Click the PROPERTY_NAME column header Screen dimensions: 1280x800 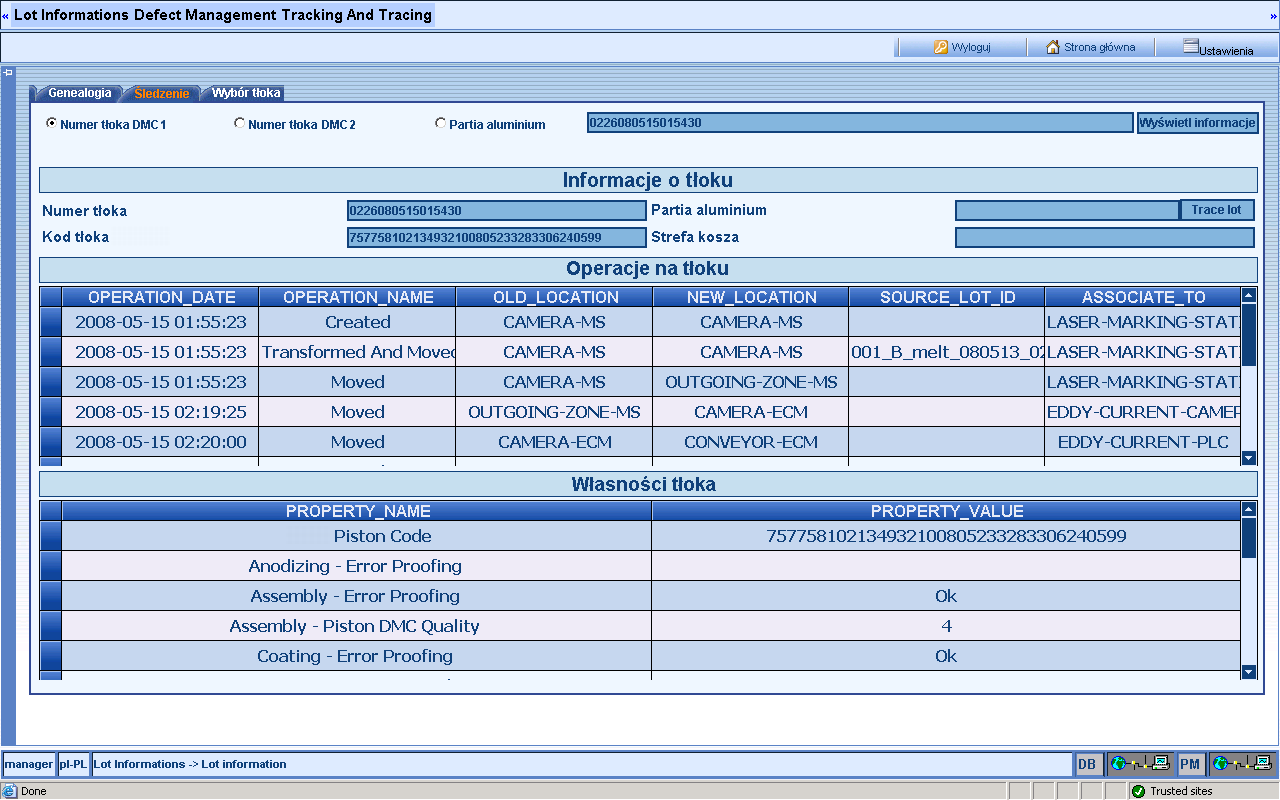click(x=358, y=511)
